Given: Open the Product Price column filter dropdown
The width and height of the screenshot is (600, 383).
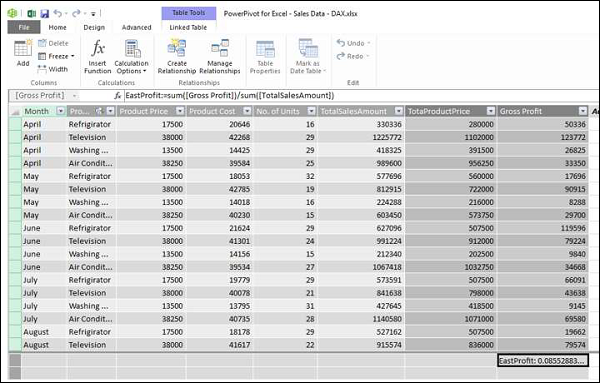Looking at the screenshot, I should click(180, 111).
